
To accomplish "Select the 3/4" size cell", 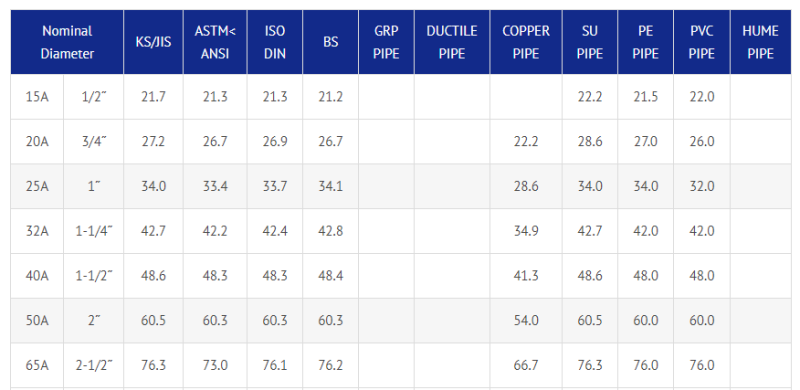I will (94, 141).
